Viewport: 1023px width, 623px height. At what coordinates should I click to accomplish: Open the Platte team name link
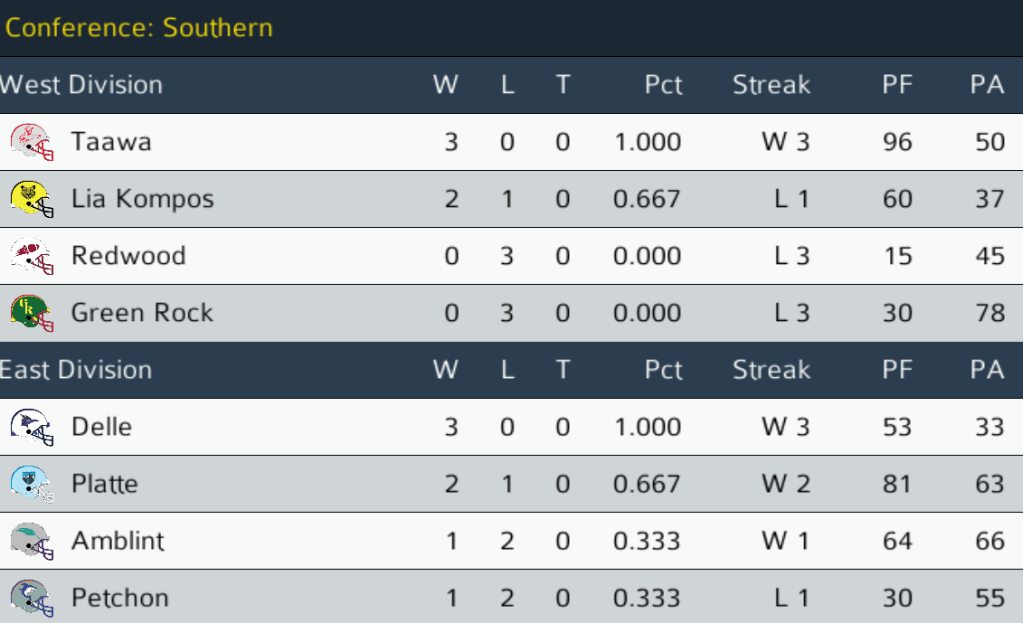[104, 485]
